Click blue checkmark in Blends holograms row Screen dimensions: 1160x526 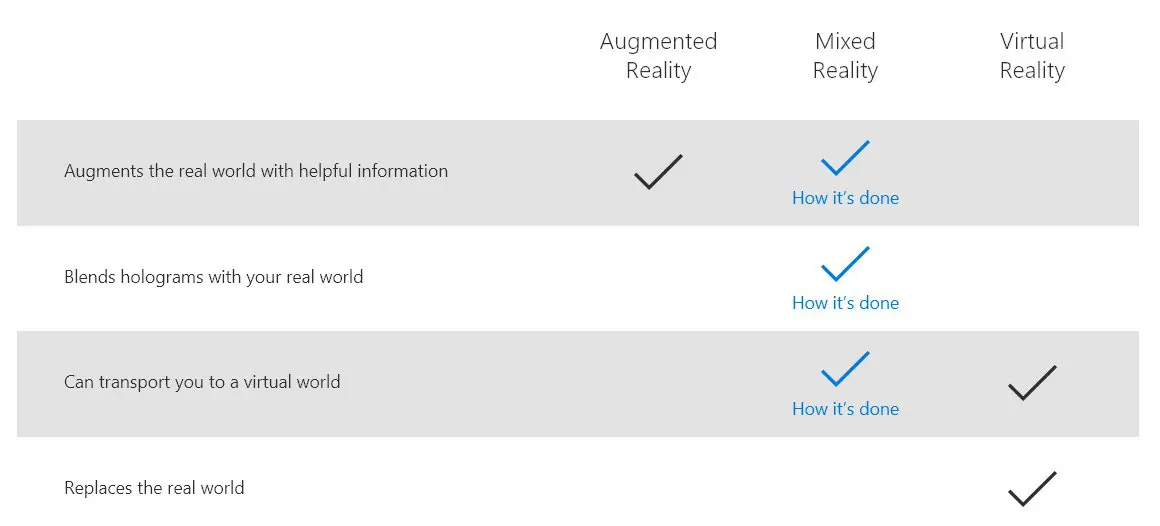845,263
